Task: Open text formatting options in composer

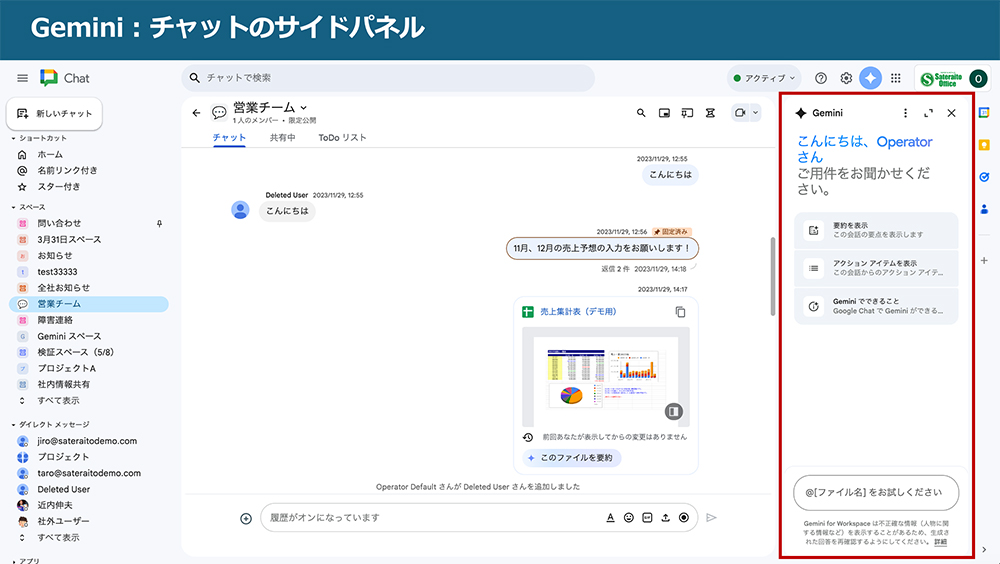Action: point(610,517)
